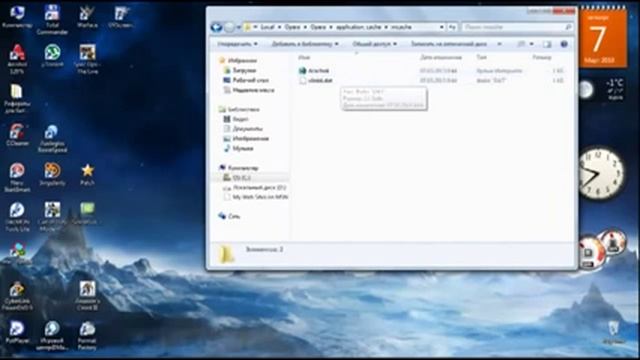Open Музыка library in navigation pane

tap(239, 149)
